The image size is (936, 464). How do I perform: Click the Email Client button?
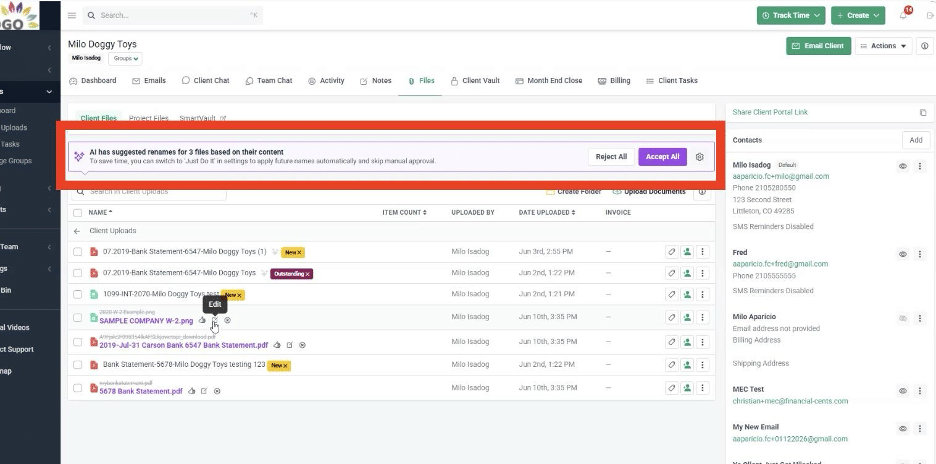(818, 46)
